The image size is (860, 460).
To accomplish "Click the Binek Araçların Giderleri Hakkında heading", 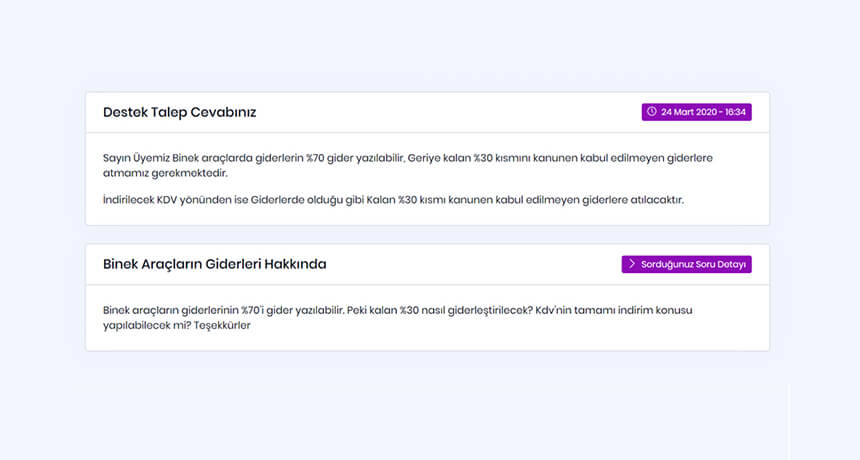I will 214,264.
